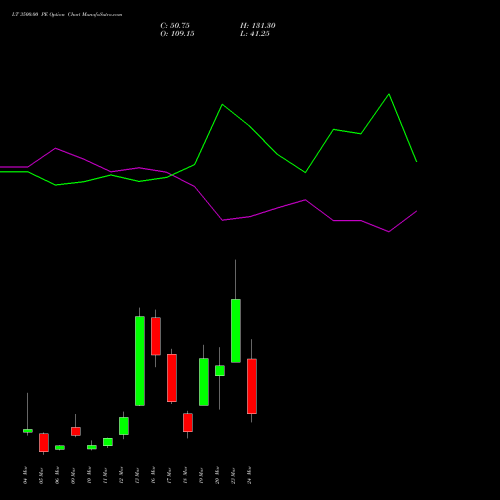Click the small red candle for 18 Mar

pos(188,423)
